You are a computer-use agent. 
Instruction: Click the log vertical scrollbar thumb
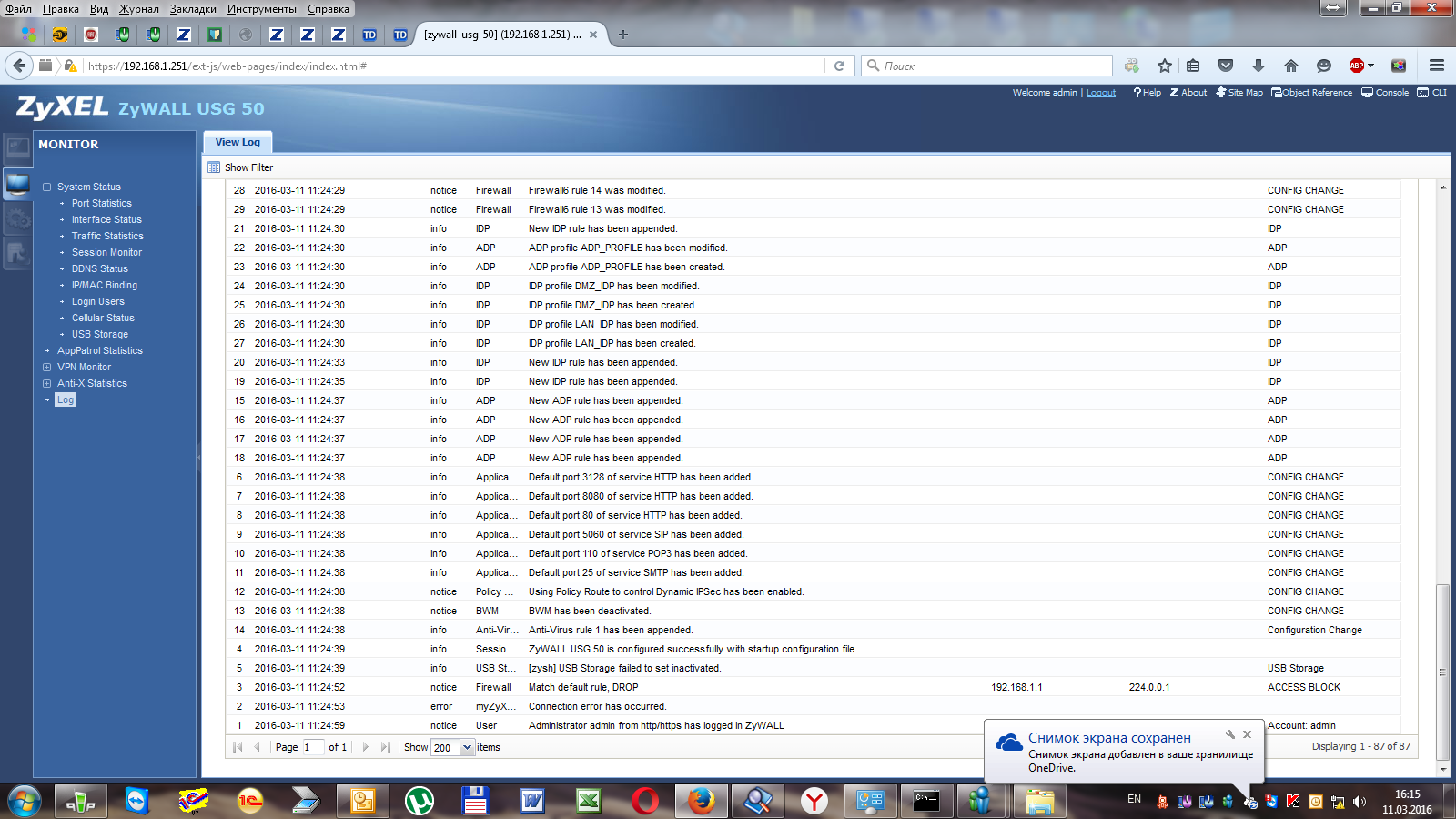point(1442,672)
